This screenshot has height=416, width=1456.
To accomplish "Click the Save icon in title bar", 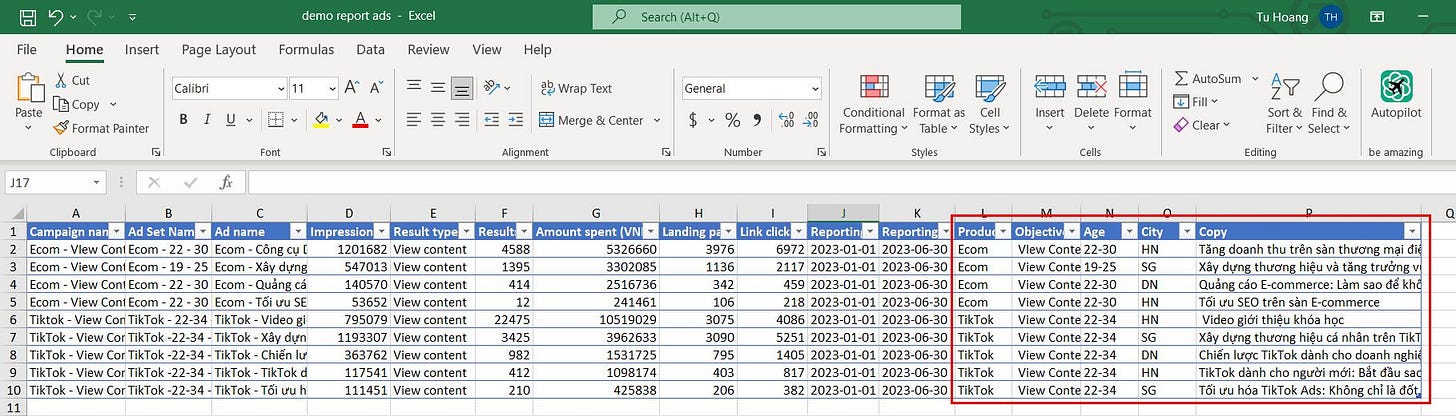I will pos(27,17).
